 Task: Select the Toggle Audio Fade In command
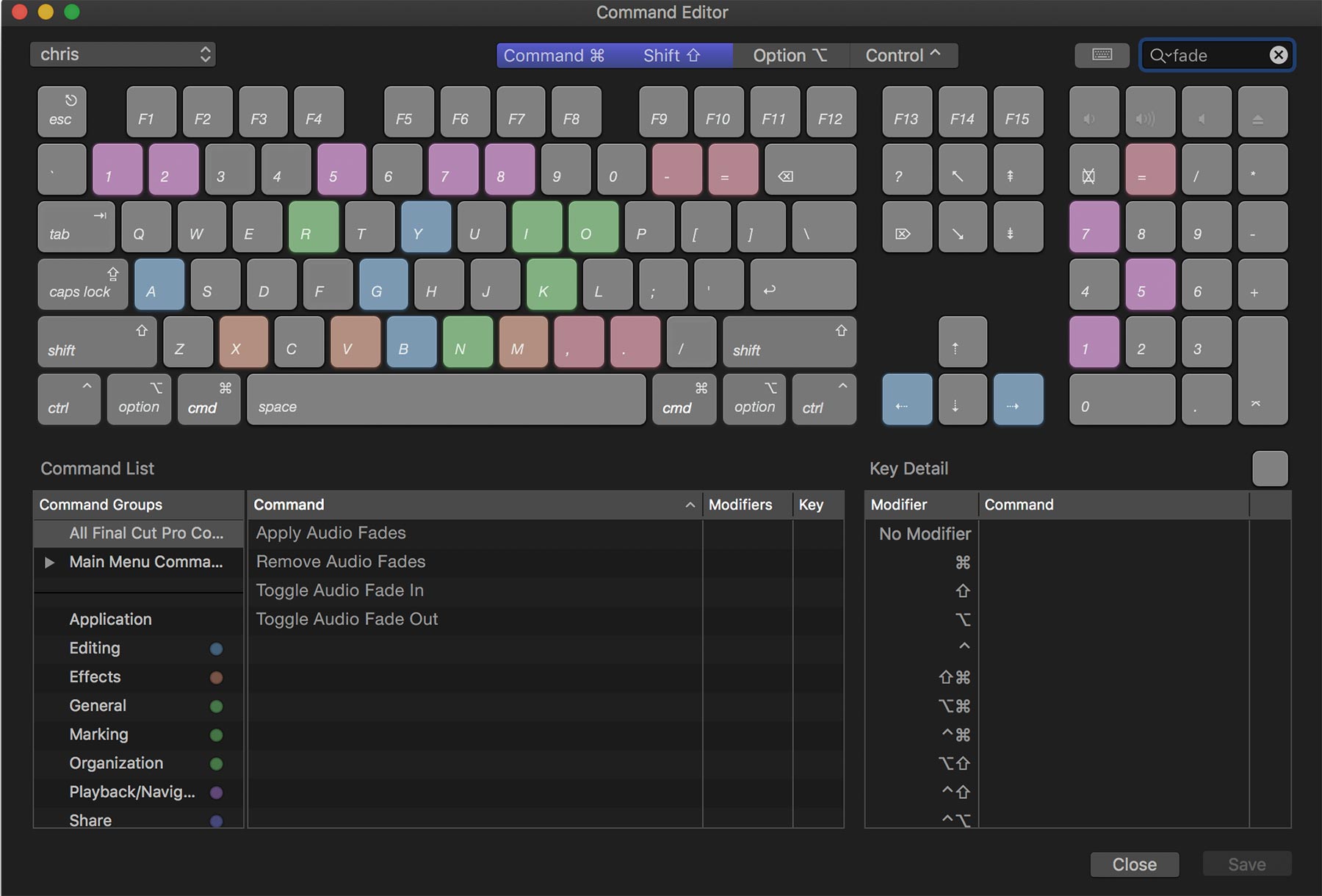coord(546,590)
